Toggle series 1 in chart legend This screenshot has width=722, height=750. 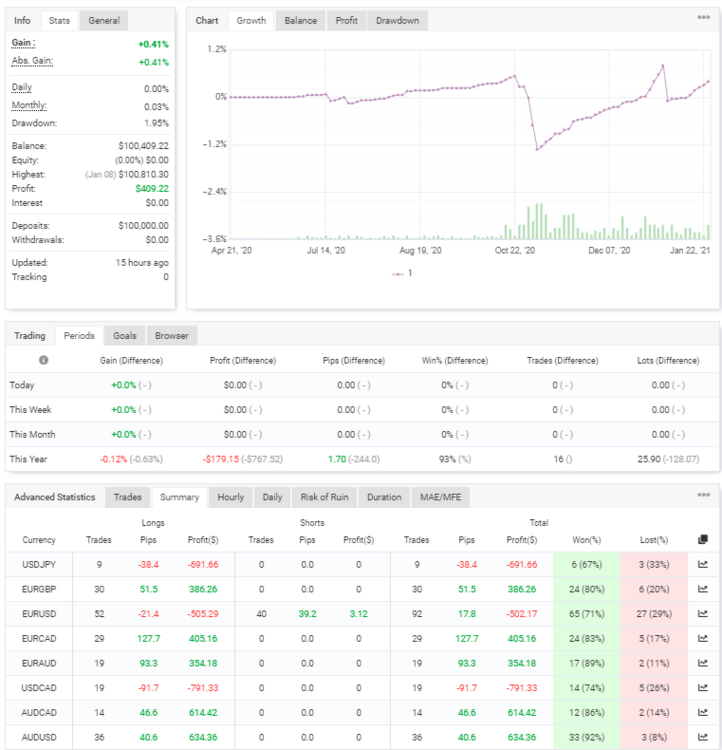(402, 274)
